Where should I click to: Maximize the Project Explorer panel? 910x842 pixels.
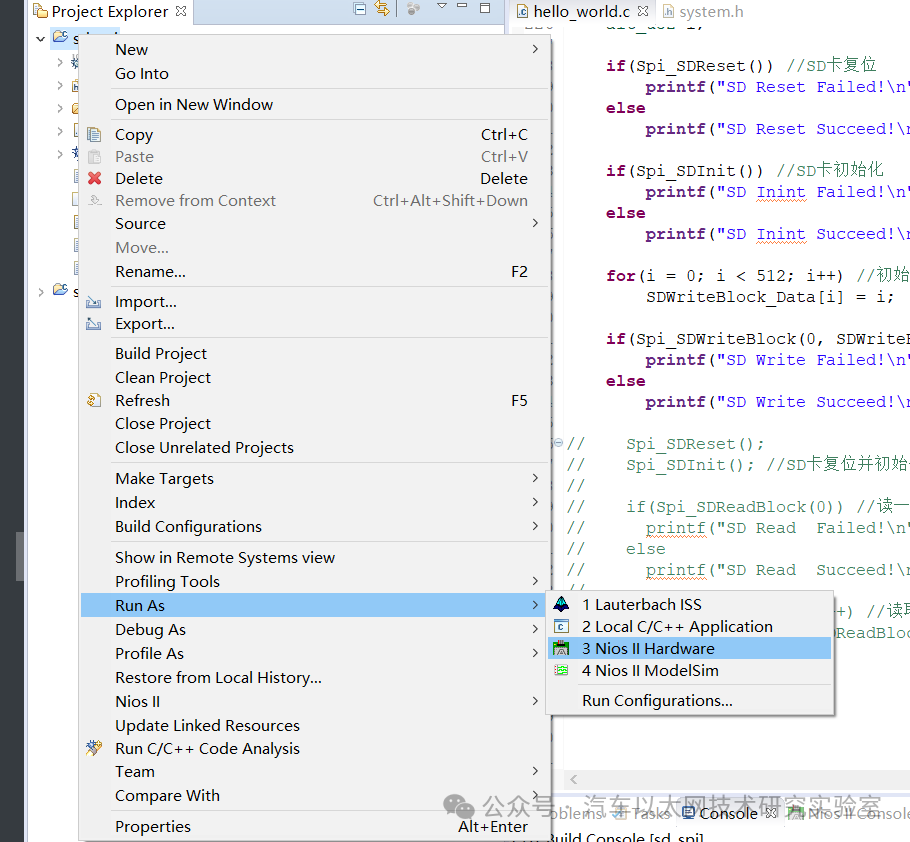pos(485,8)
